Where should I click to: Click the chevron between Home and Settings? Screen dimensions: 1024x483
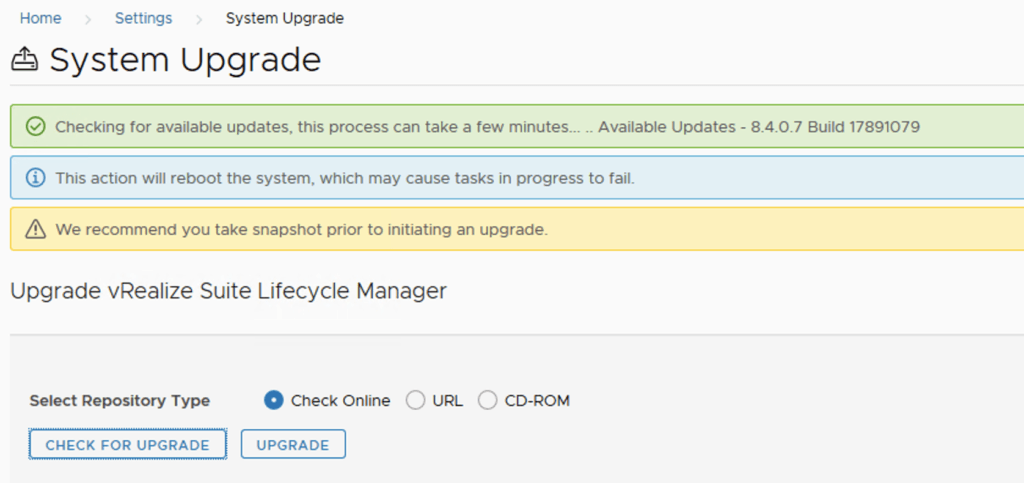[88, 19]
